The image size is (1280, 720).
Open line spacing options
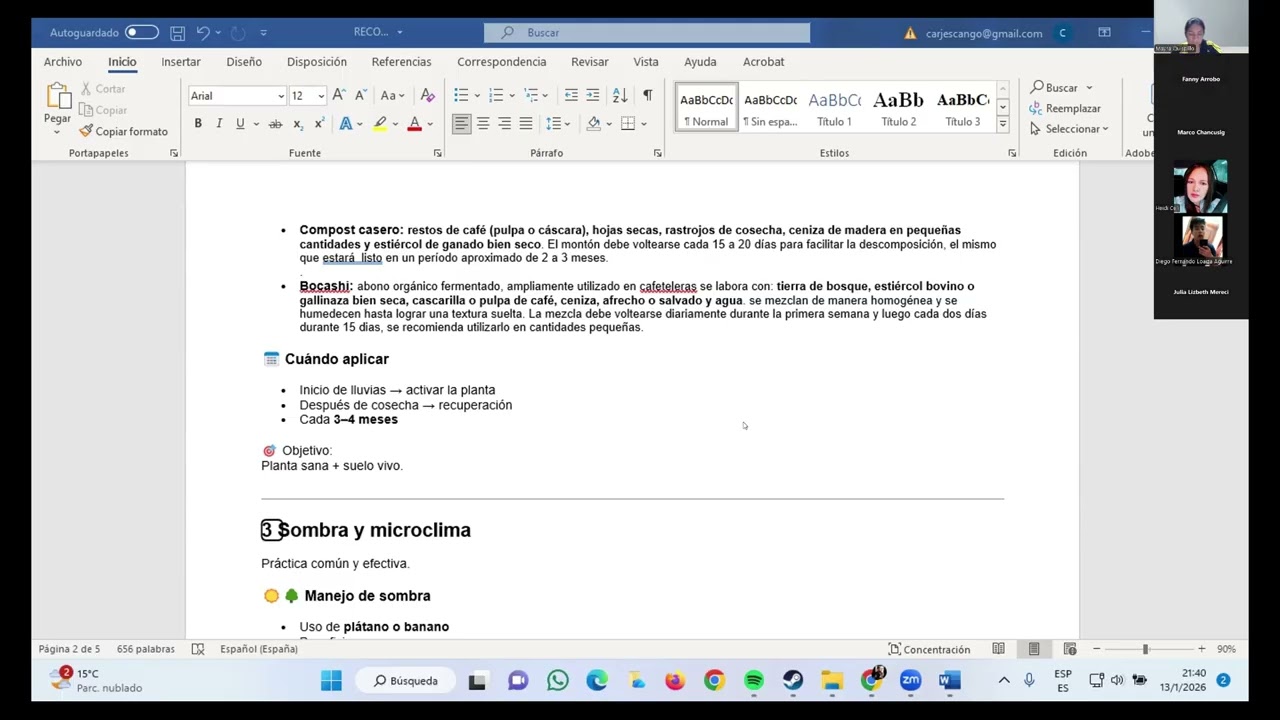pos(558,124)
